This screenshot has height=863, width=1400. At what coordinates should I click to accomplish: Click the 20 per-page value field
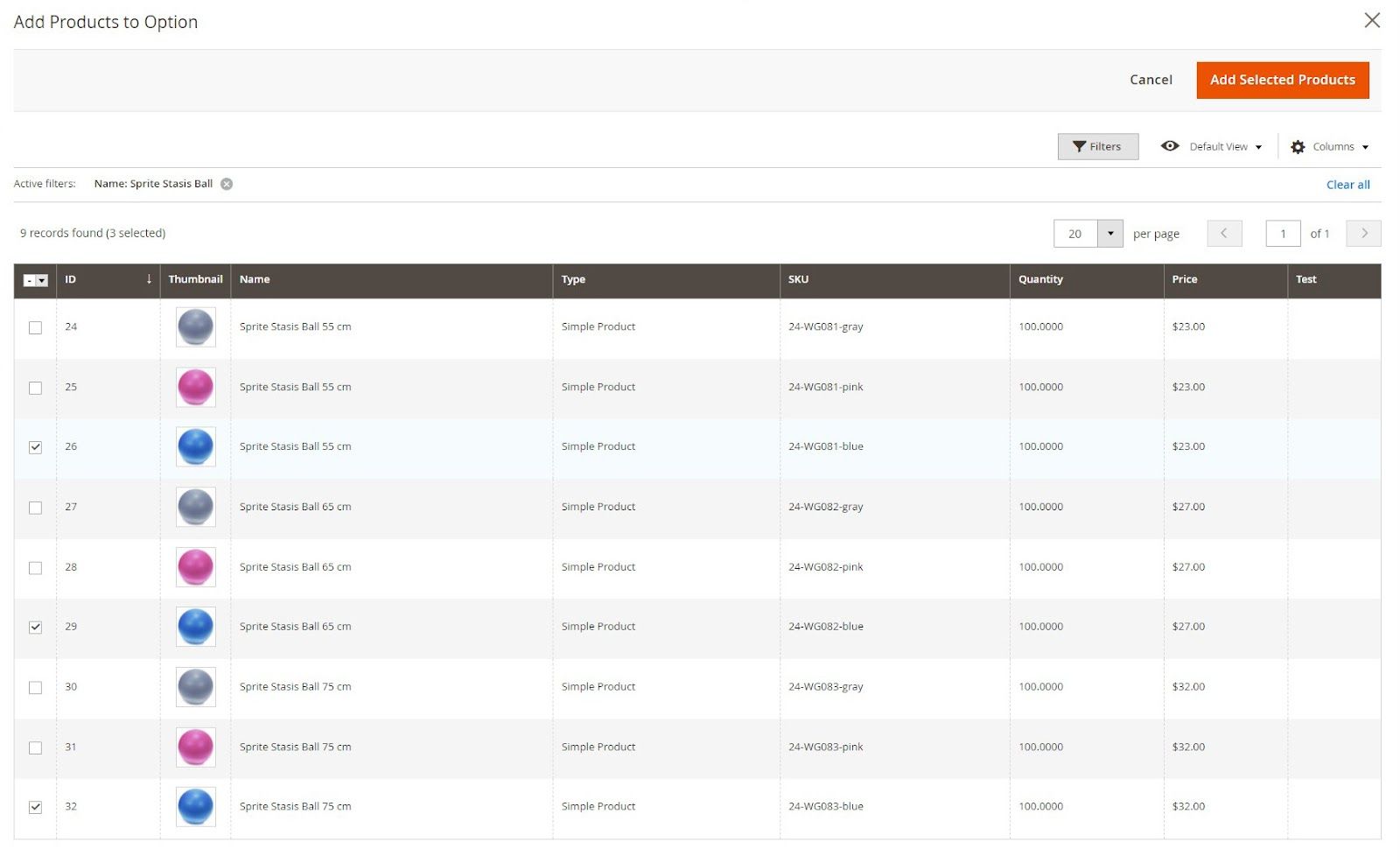(x=1075, y=234)
